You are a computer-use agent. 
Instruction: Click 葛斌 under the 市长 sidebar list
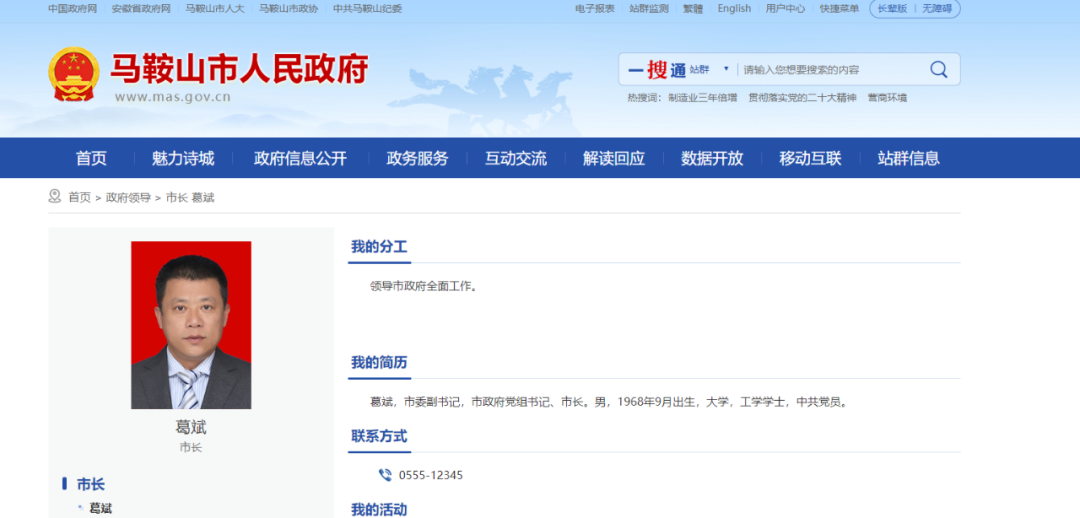pos(101,508)
